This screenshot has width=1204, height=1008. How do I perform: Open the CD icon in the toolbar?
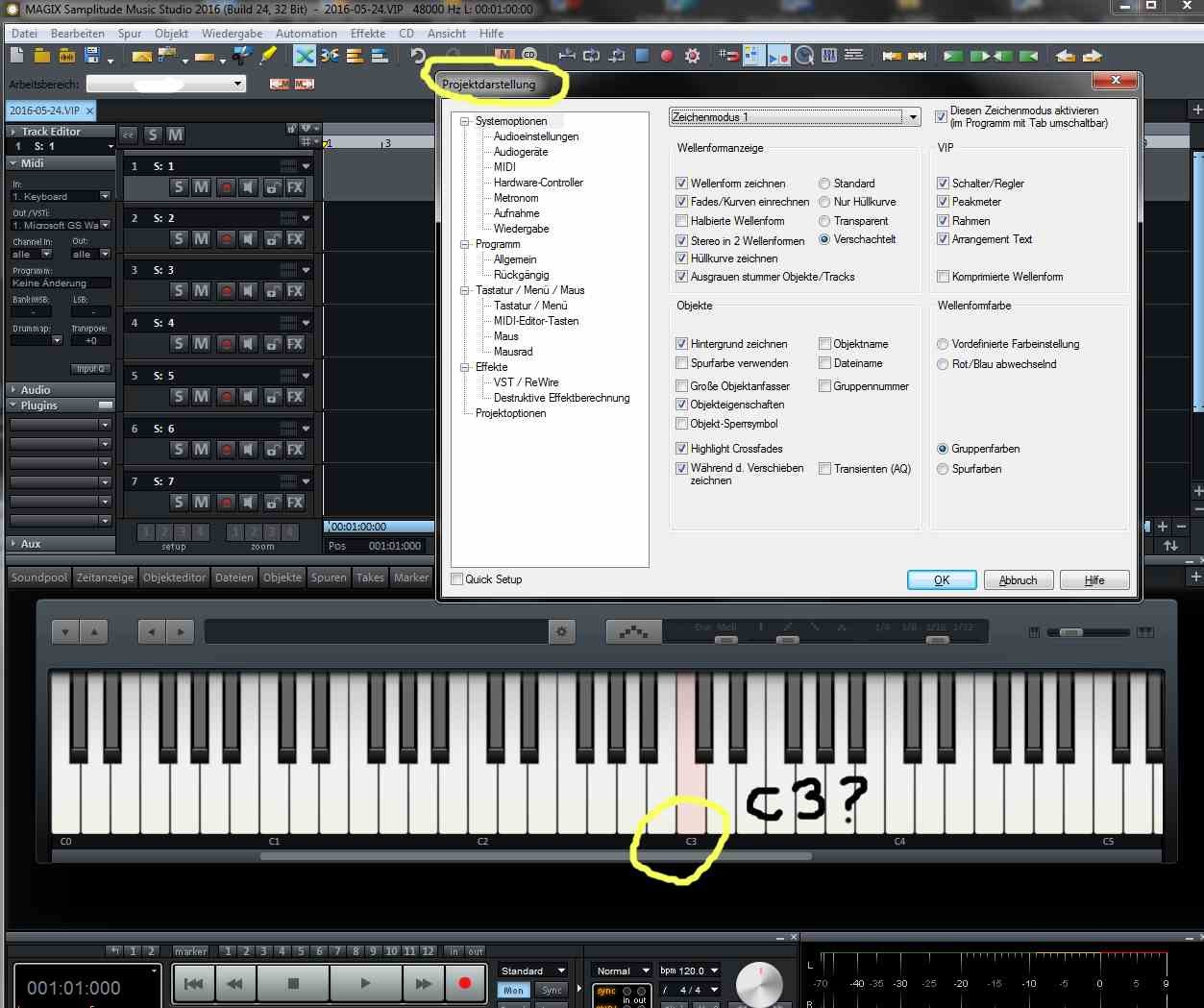529,56
